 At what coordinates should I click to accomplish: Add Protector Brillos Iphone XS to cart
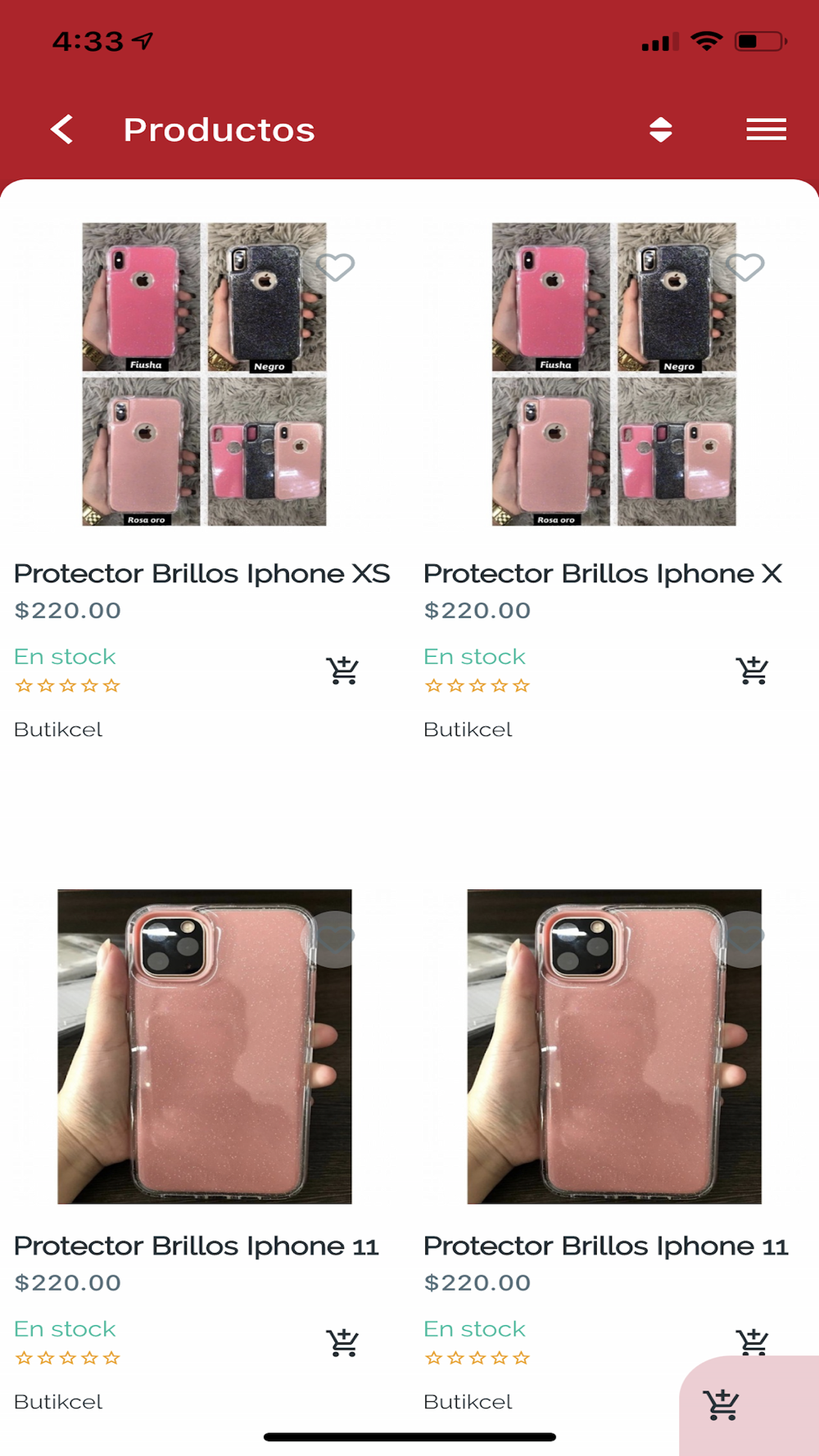pyautogui.click(x=342, y=671)
